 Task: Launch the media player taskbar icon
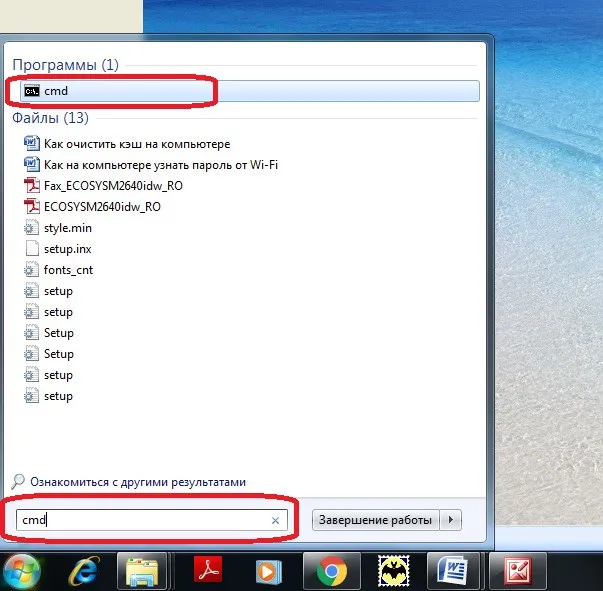pos(266,571)
